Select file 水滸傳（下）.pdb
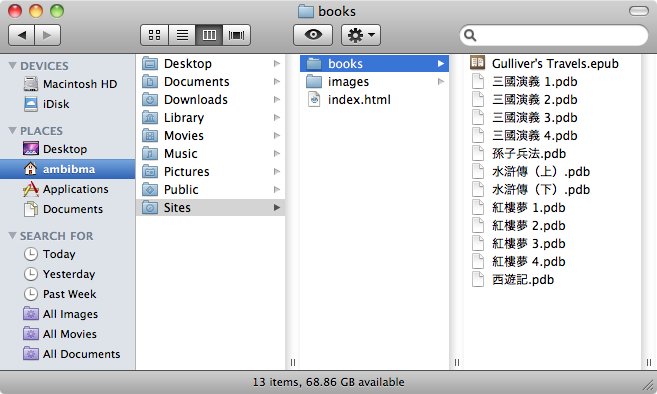657x394 pixels. click(552, 190)
